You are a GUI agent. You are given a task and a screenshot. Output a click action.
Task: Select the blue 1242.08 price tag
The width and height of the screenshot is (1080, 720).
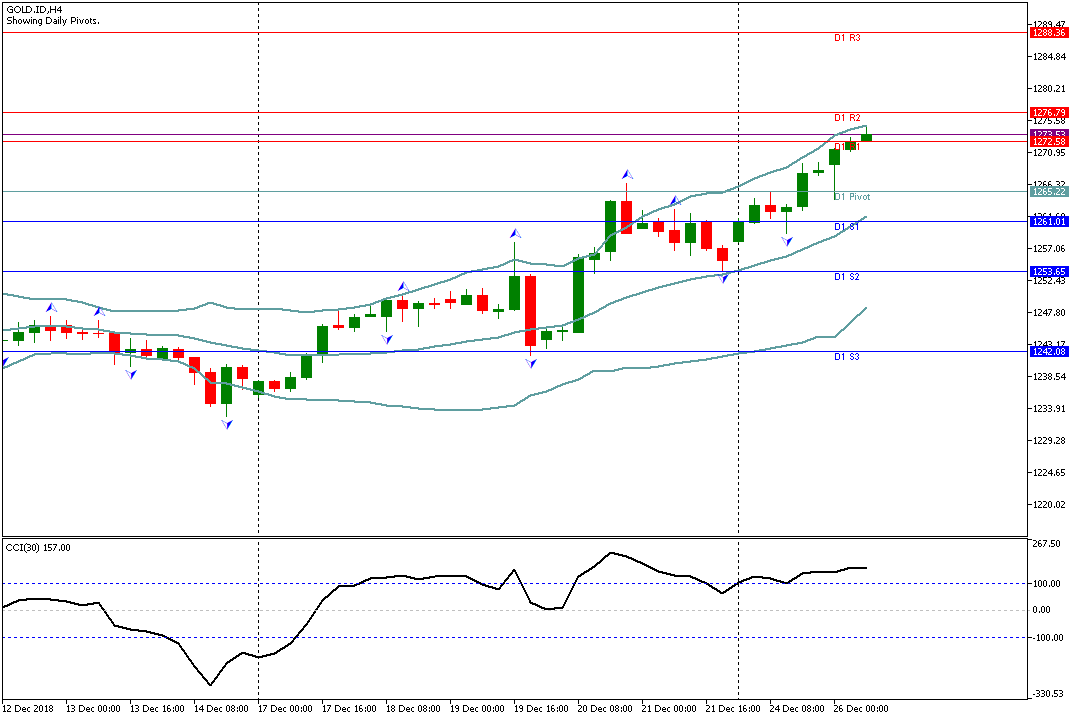(x=1049, y=351)
